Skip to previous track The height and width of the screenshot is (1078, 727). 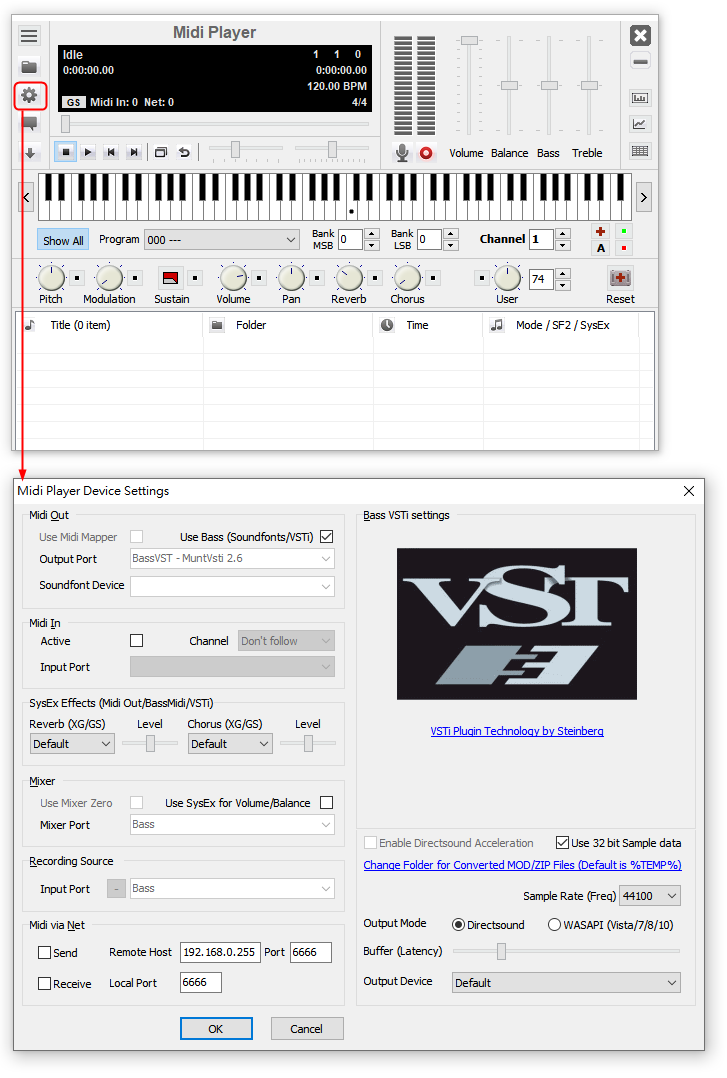pos(111,152)
